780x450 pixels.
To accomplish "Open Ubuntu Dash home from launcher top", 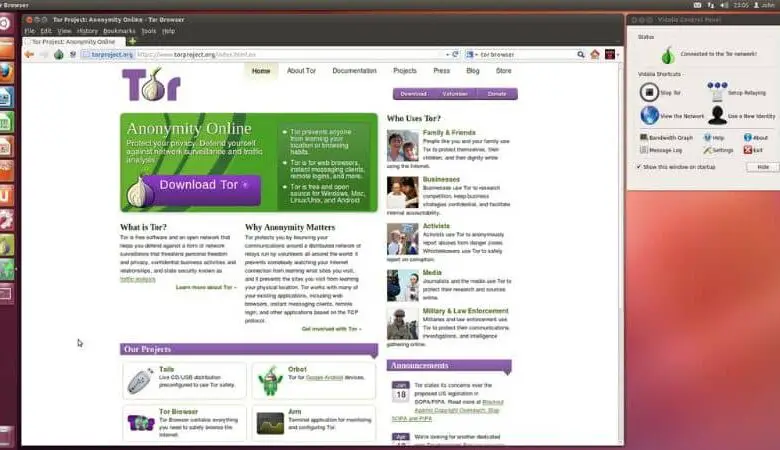I will [x=6, y=23].
